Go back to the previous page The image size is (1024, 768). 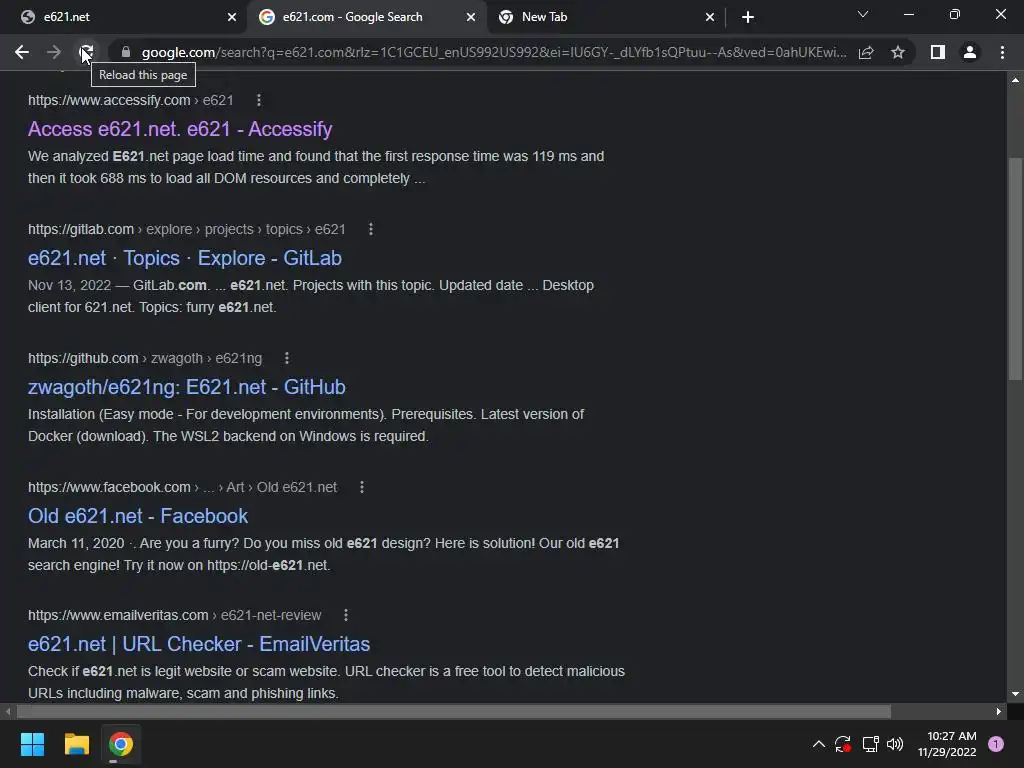pos(22,52)
